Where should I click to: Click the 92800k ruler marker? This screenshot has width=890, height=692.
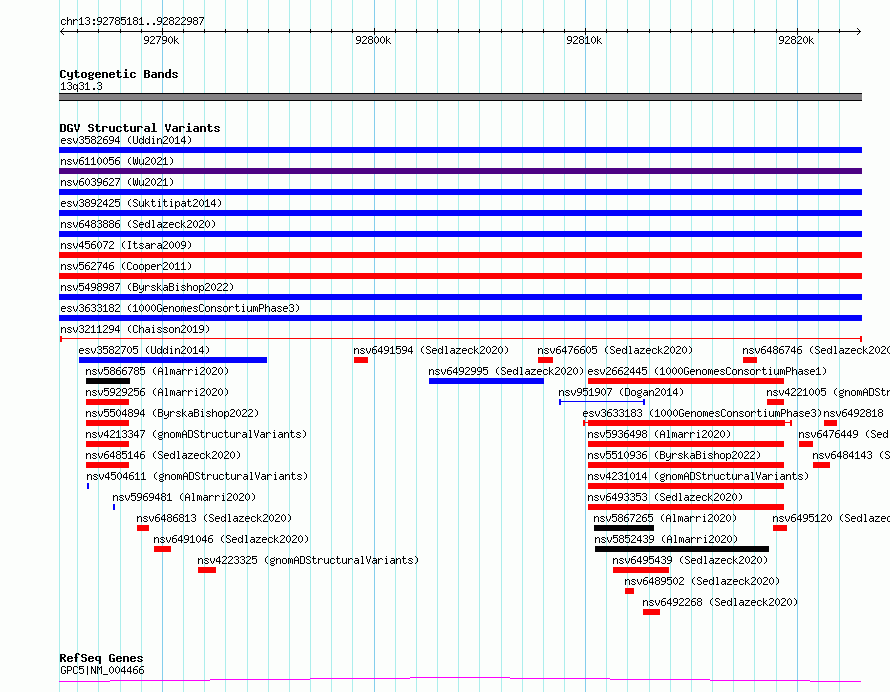(373, 40)
